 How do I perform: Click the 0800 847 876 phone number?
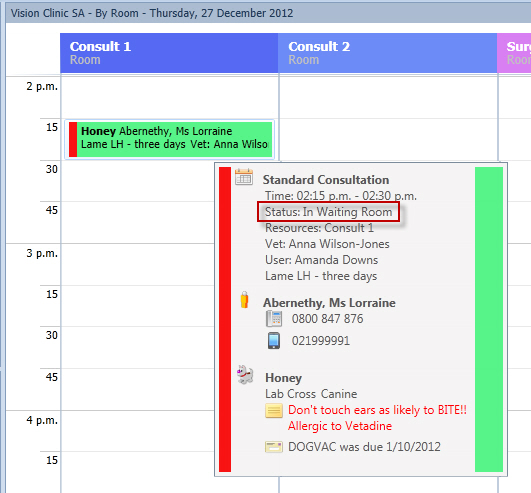point(327,319)
